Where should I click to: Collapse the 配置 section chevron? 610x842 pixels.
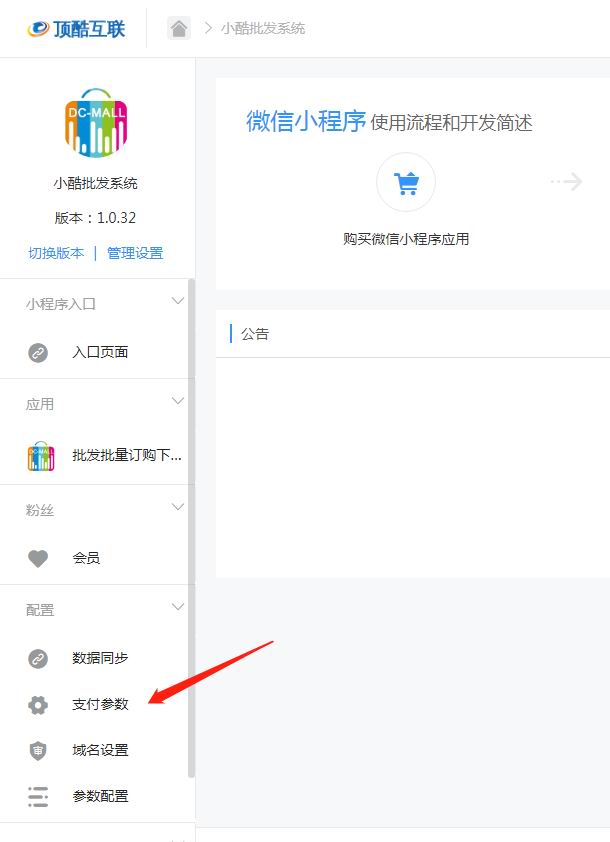[x=178, y=607]
